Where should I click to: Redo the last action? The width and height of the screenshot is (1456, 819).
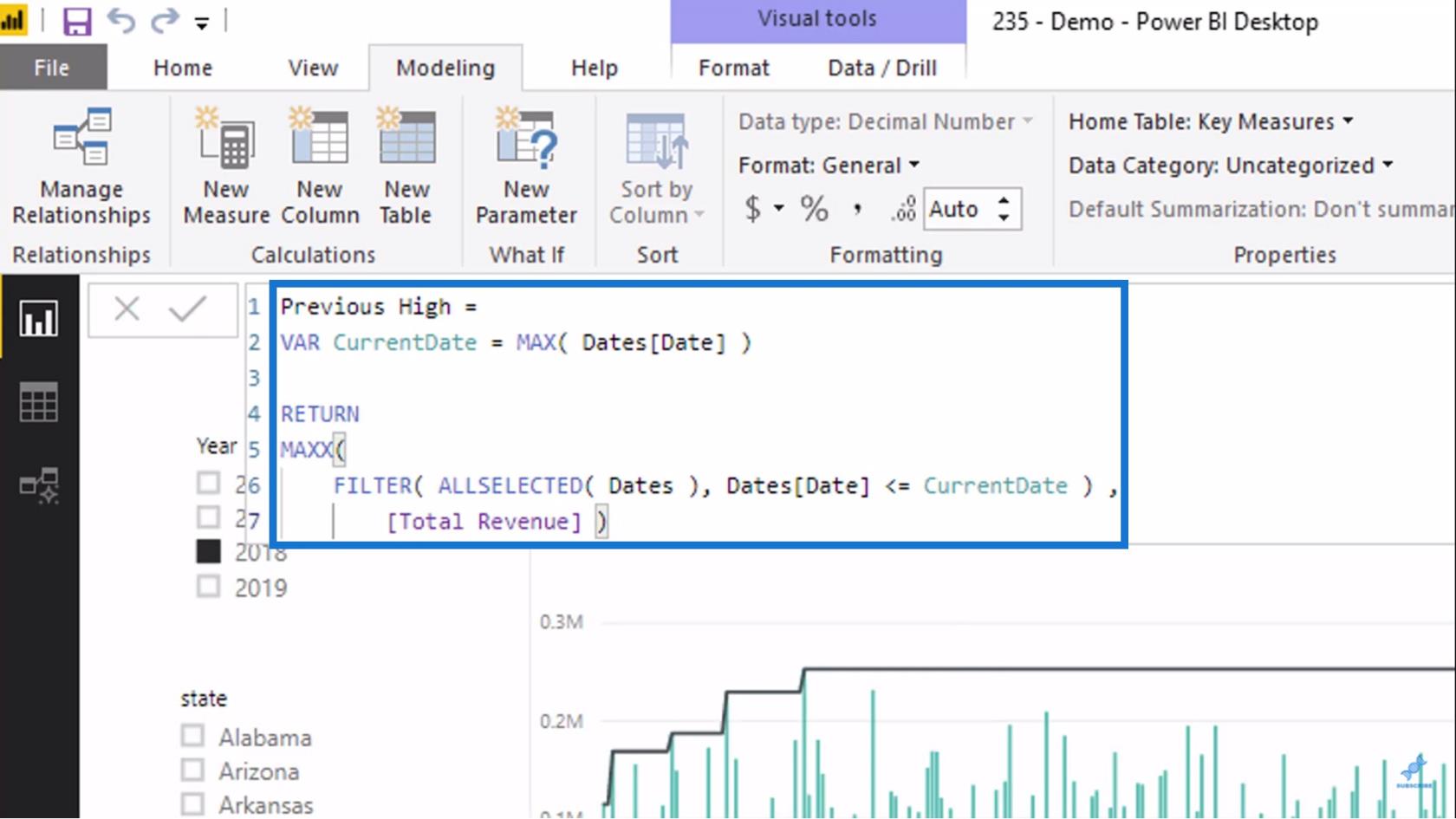pos(164,21)
